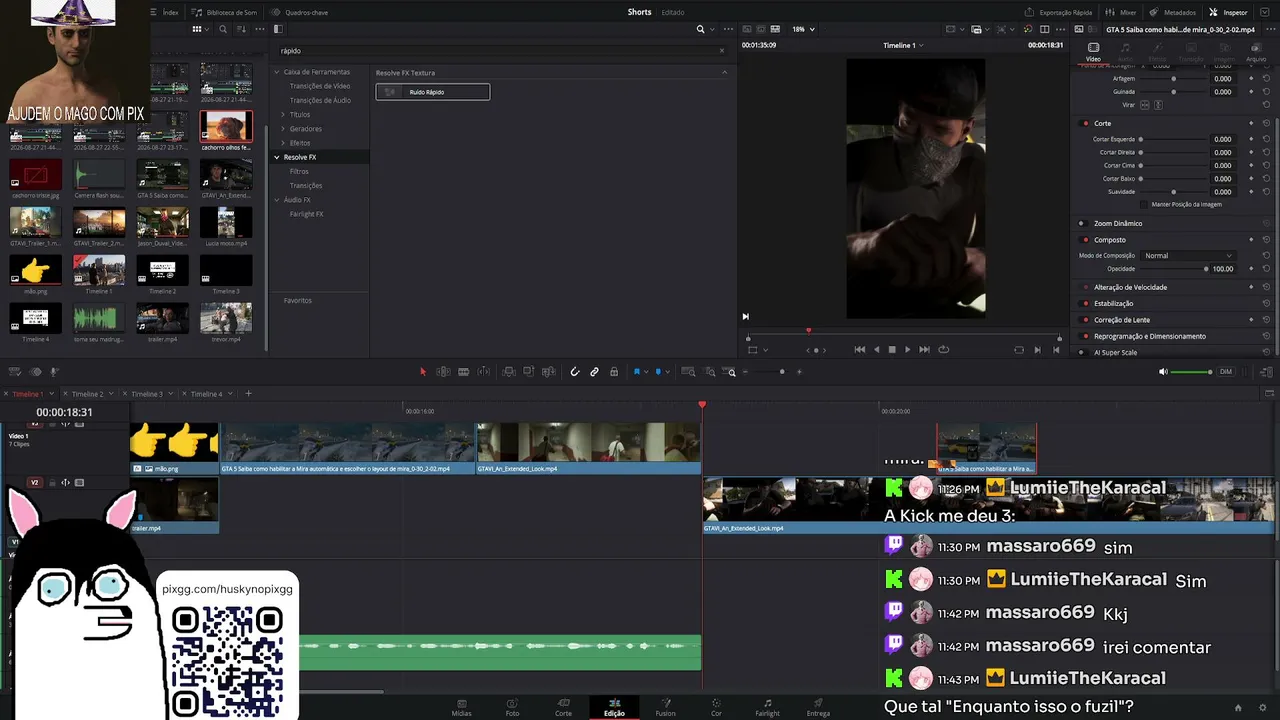1280x720 pixels.
Task: Open the Índex panel
Action: tap(165, 12)
